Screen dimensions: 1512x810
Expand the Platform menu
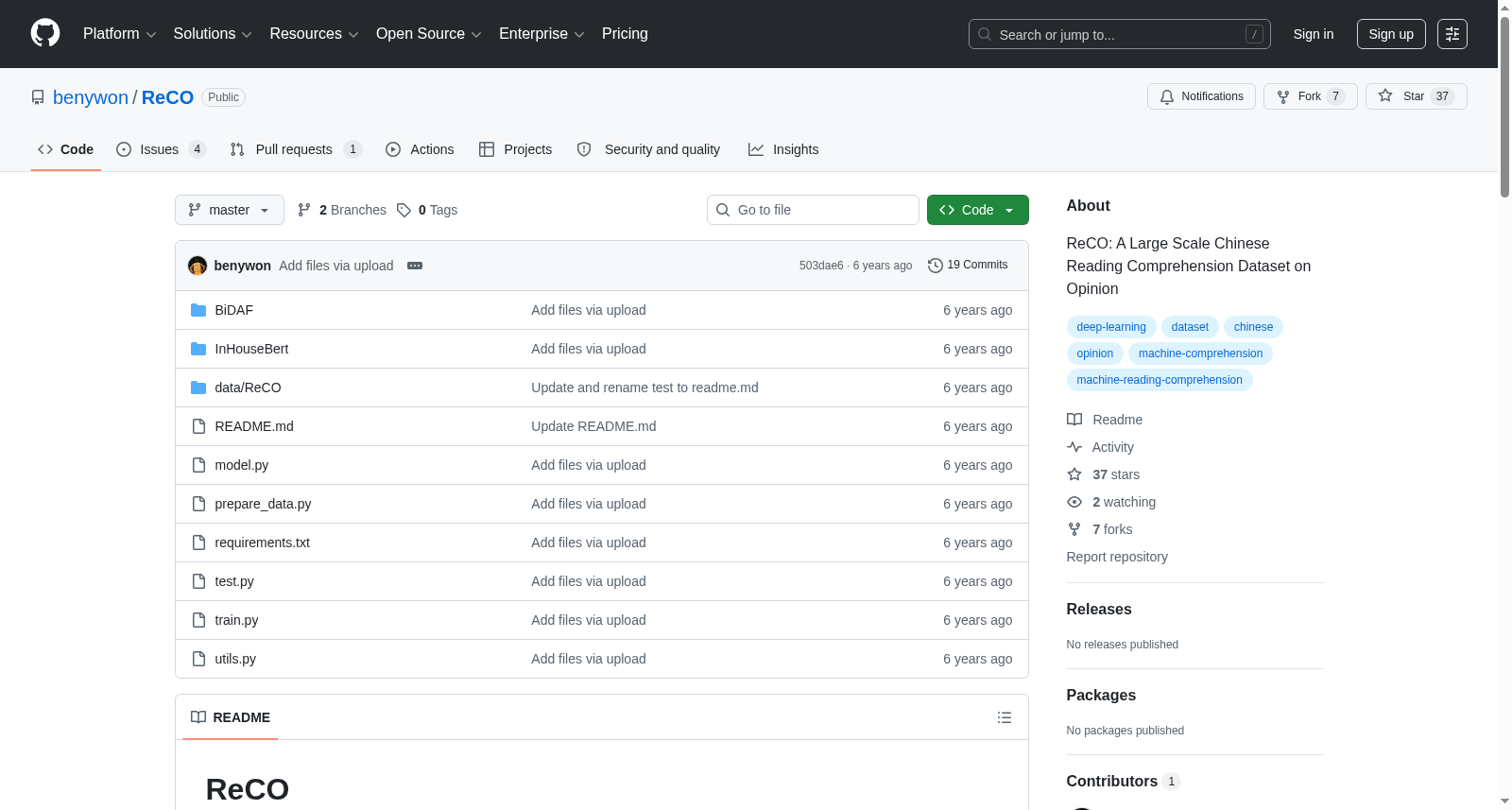(120, 34)
